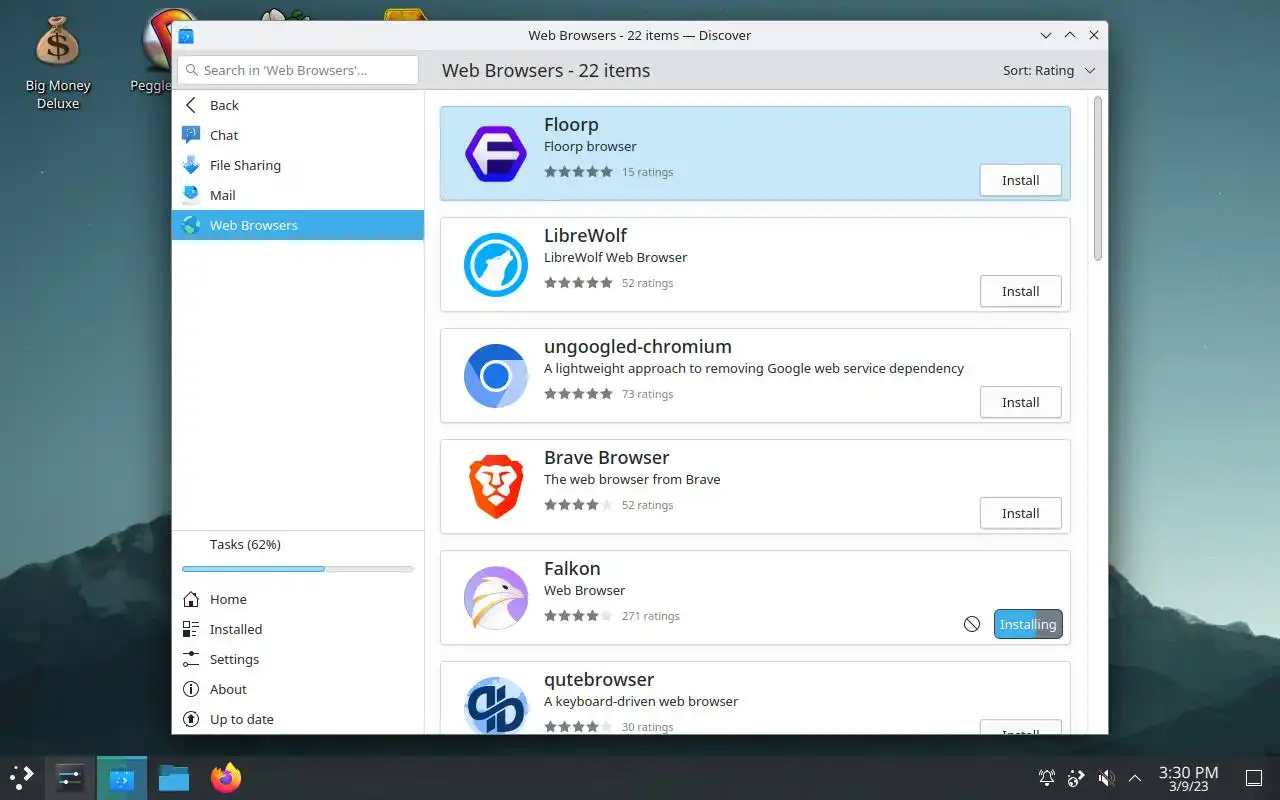This screenshot has width=1280, height=800.
Task: Select the Mail category
Action: [x=298, y=195]
